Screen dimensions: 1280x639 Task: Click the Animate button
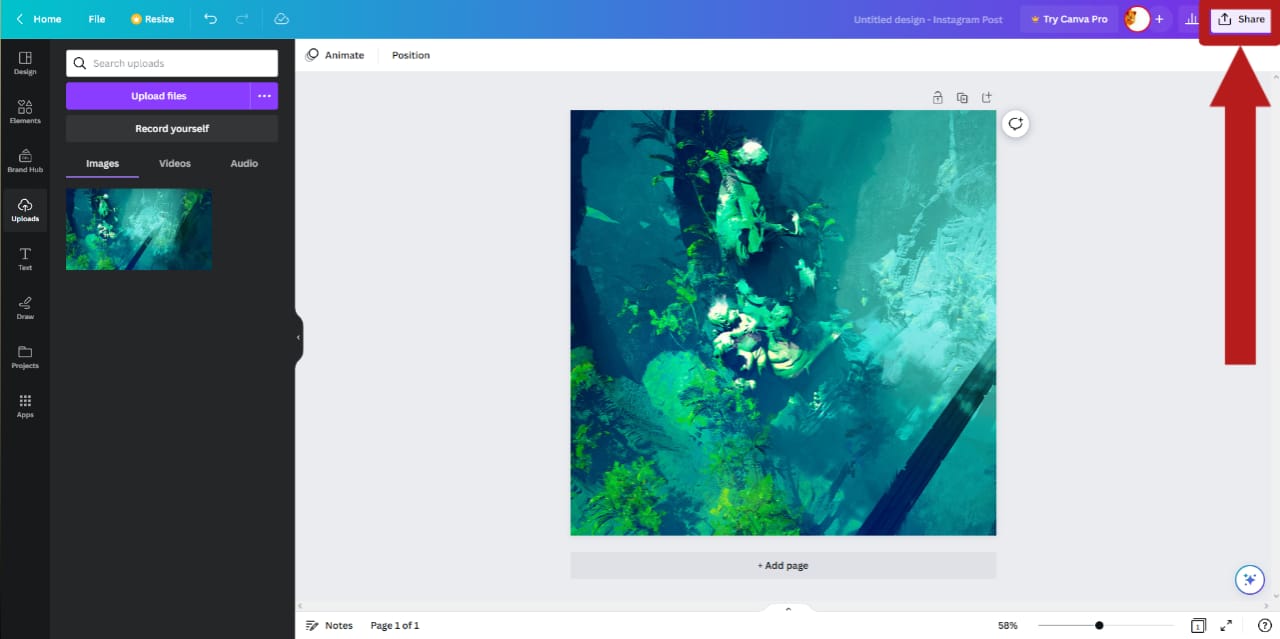pyautogui.click(x=335, y=55)
